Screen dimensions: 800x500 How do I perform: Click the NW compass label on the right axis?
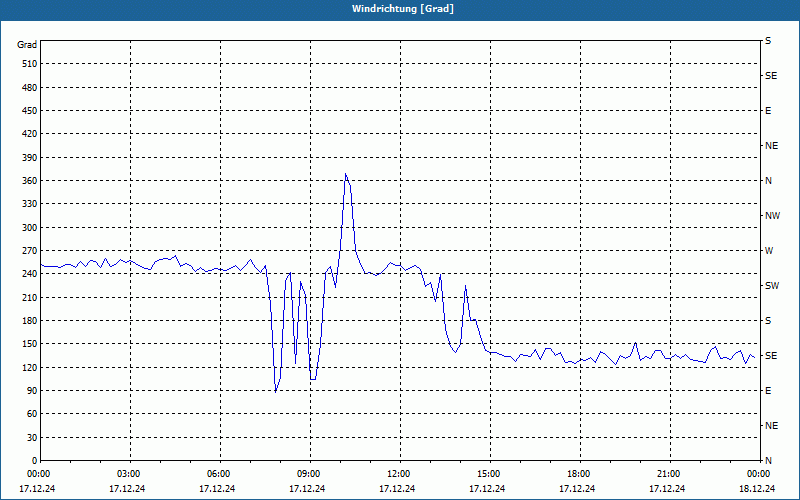772,216
